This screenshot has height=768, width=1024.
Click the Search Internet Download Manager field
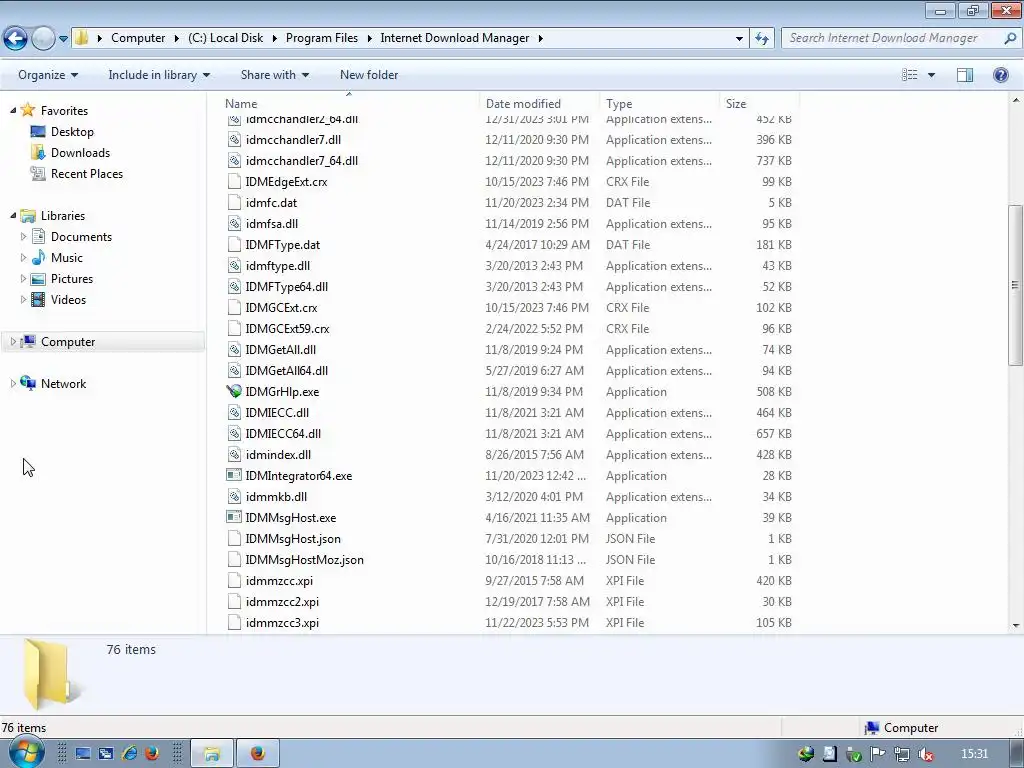(892, 38)
